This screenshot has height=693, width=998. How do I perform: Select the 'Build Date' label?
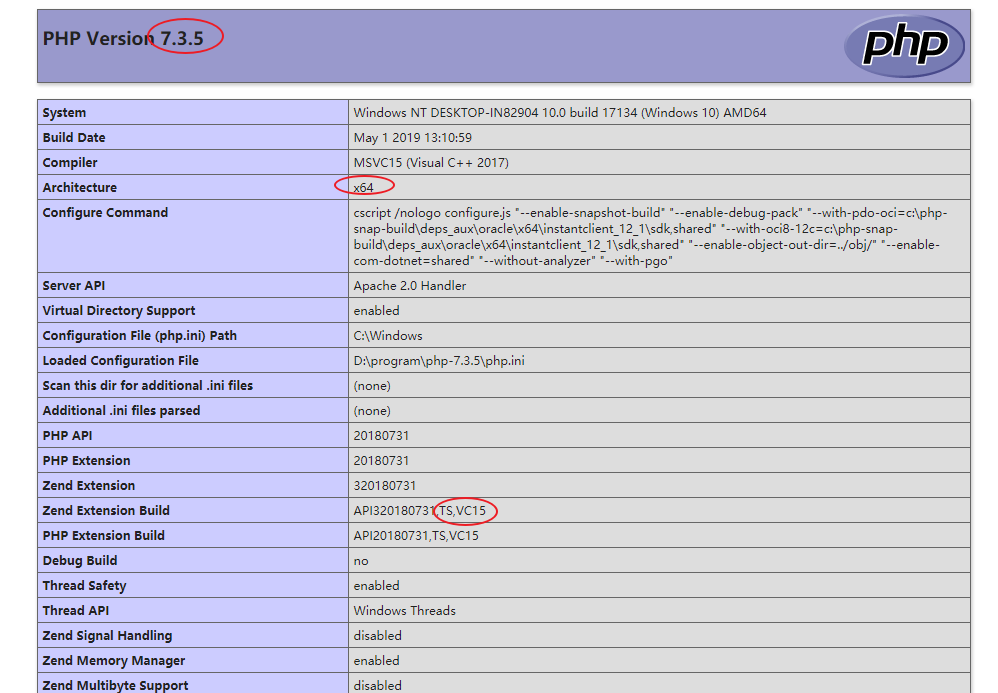pos(74,137)
